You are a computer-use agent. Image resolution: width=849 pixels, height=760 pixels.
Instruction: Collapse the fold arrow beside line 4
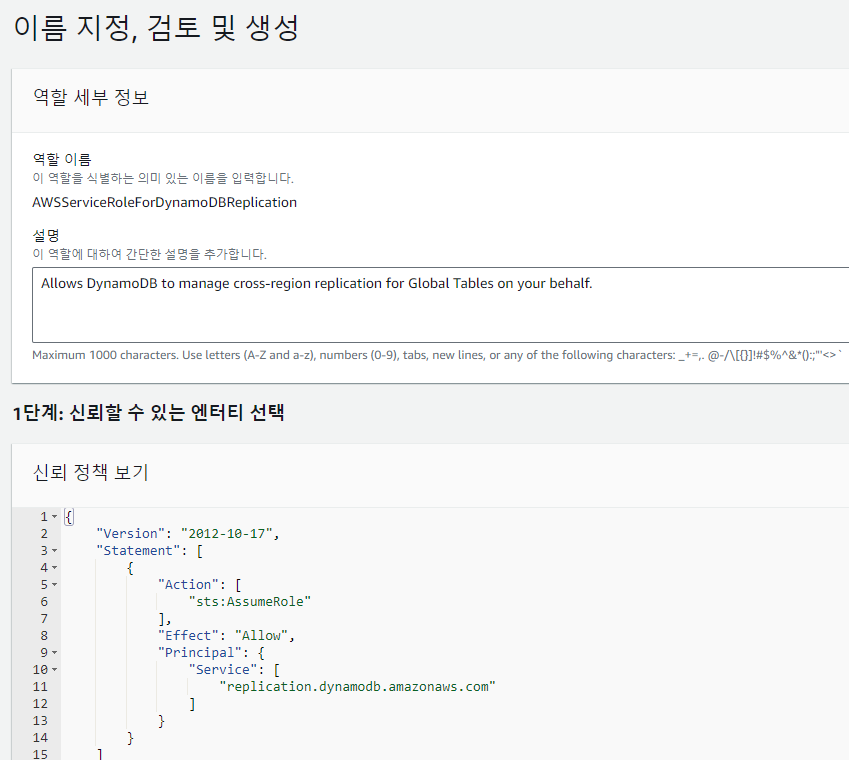click(54, 568)
